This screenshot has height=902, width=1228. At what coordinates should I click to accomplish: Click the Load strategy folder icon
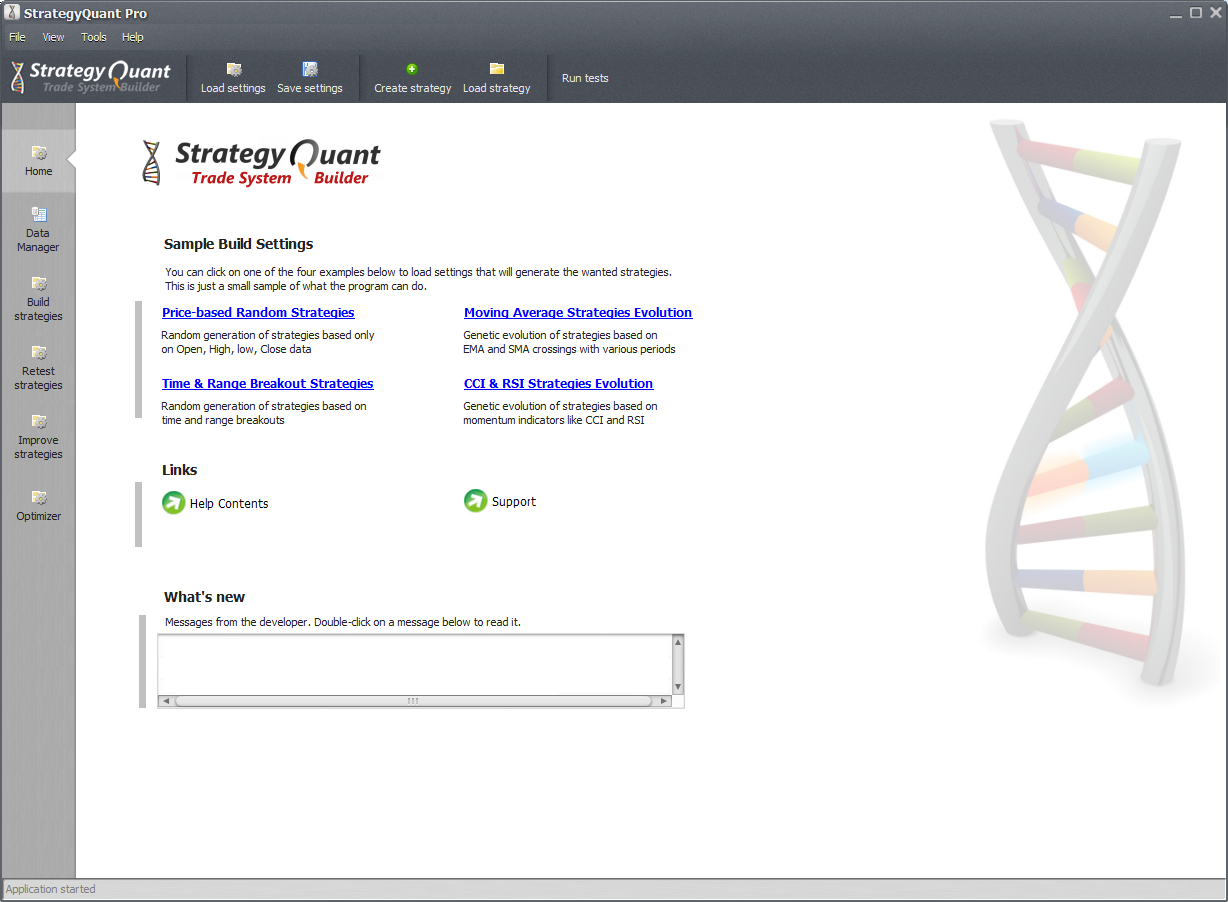(x=497, y=69)
